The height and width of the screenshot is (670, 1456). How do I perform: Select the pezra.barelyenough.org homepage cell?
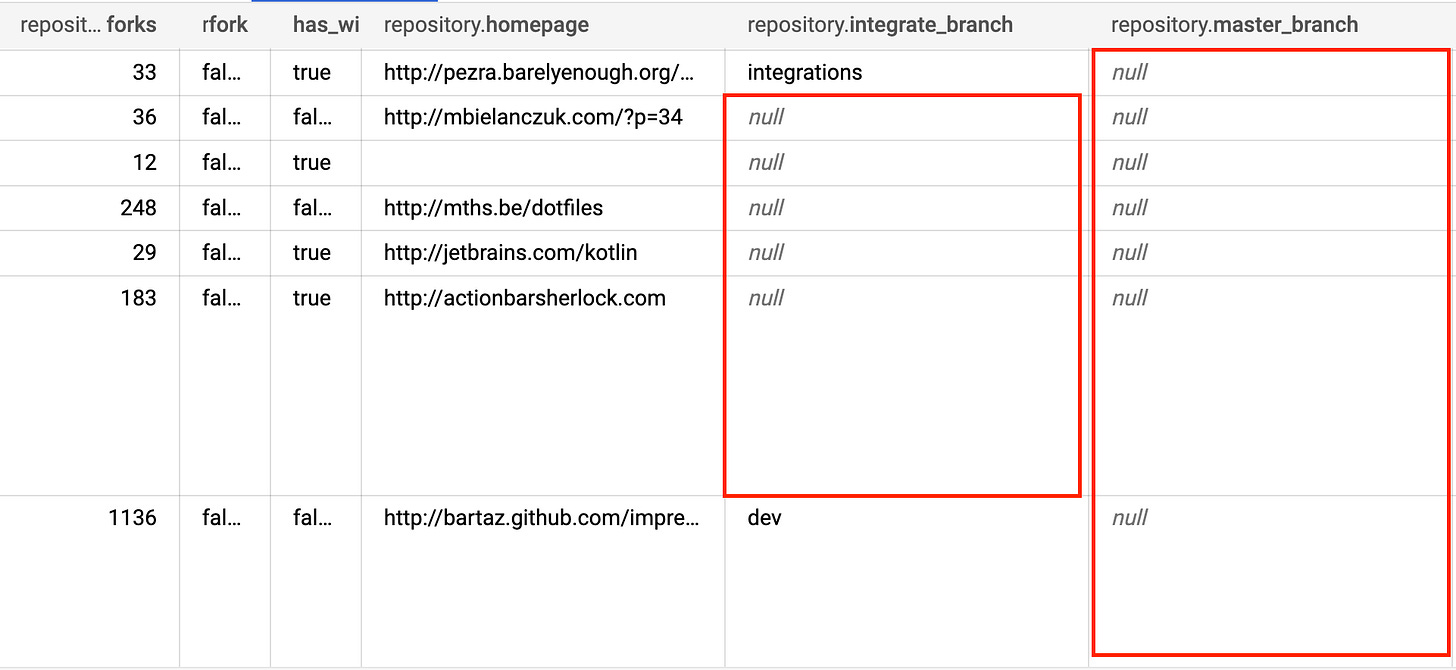tap(539, 72)
